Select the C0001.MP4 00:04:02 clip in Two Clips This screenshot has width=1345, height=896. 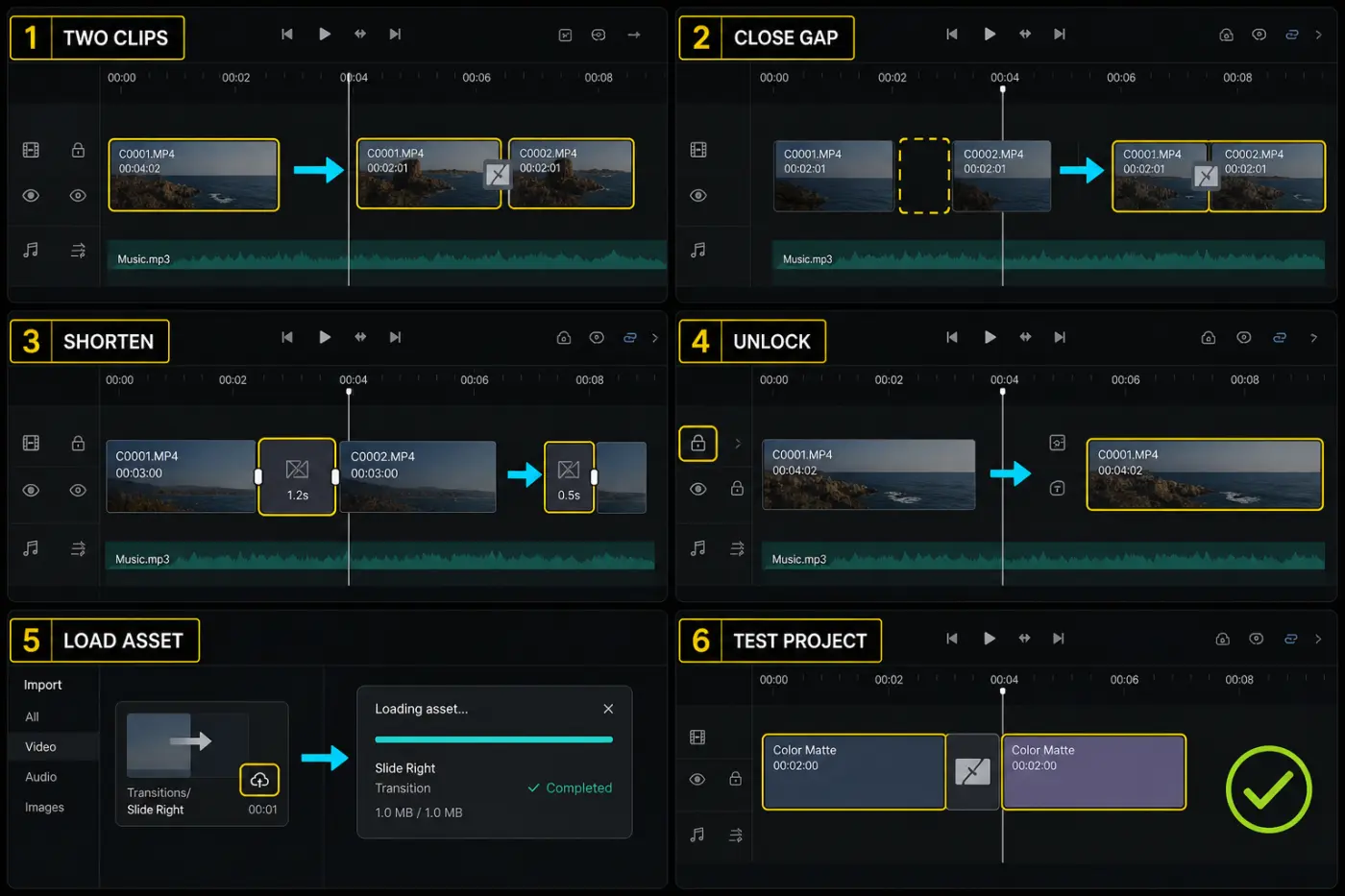click(193, 175)
